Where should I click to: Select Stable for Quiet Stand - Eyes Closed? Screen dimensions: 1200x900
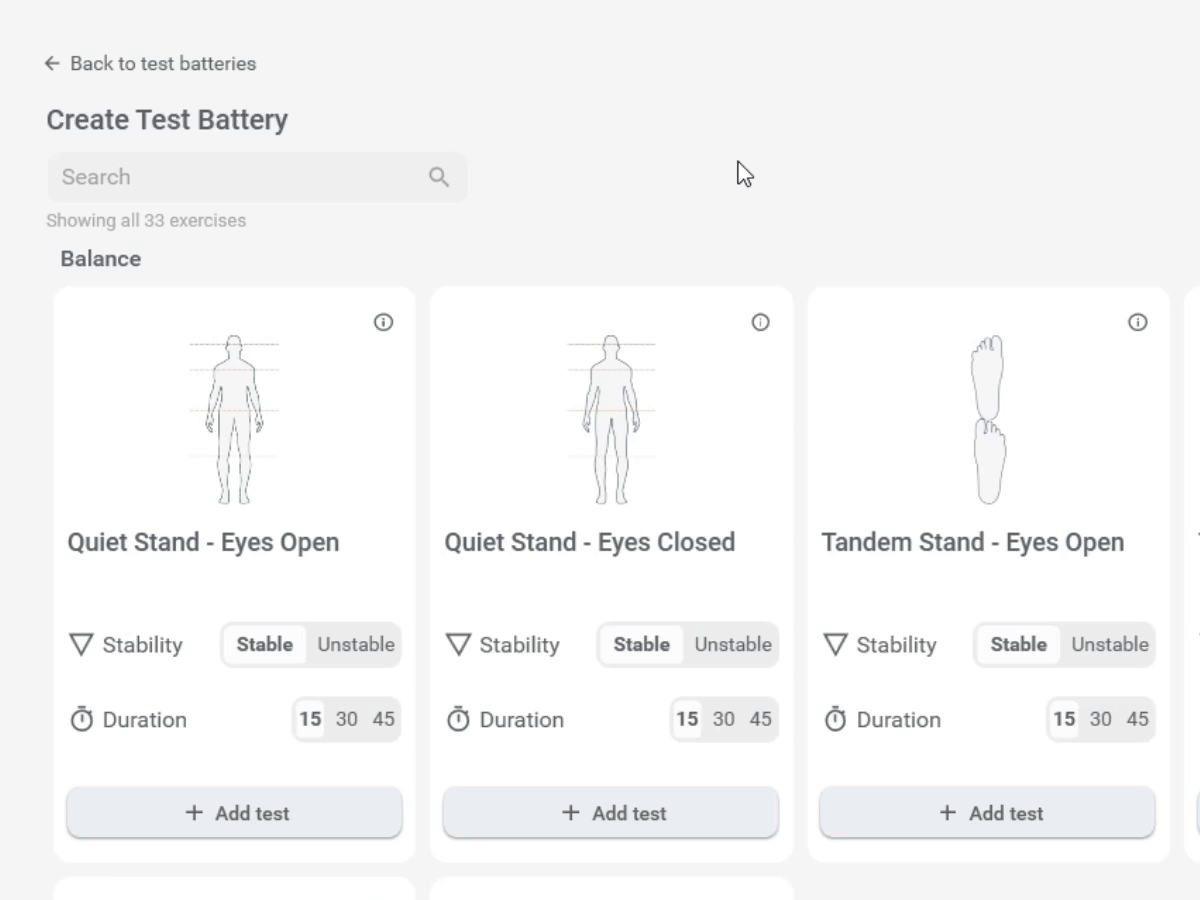pyautogui.click(x=642, y=644)
